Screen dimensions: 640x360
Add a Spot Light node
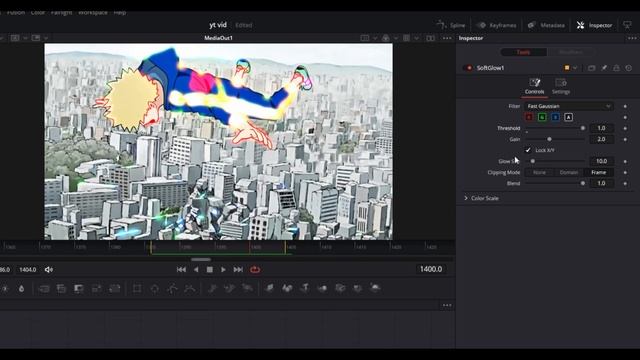(x=358, y=288)
